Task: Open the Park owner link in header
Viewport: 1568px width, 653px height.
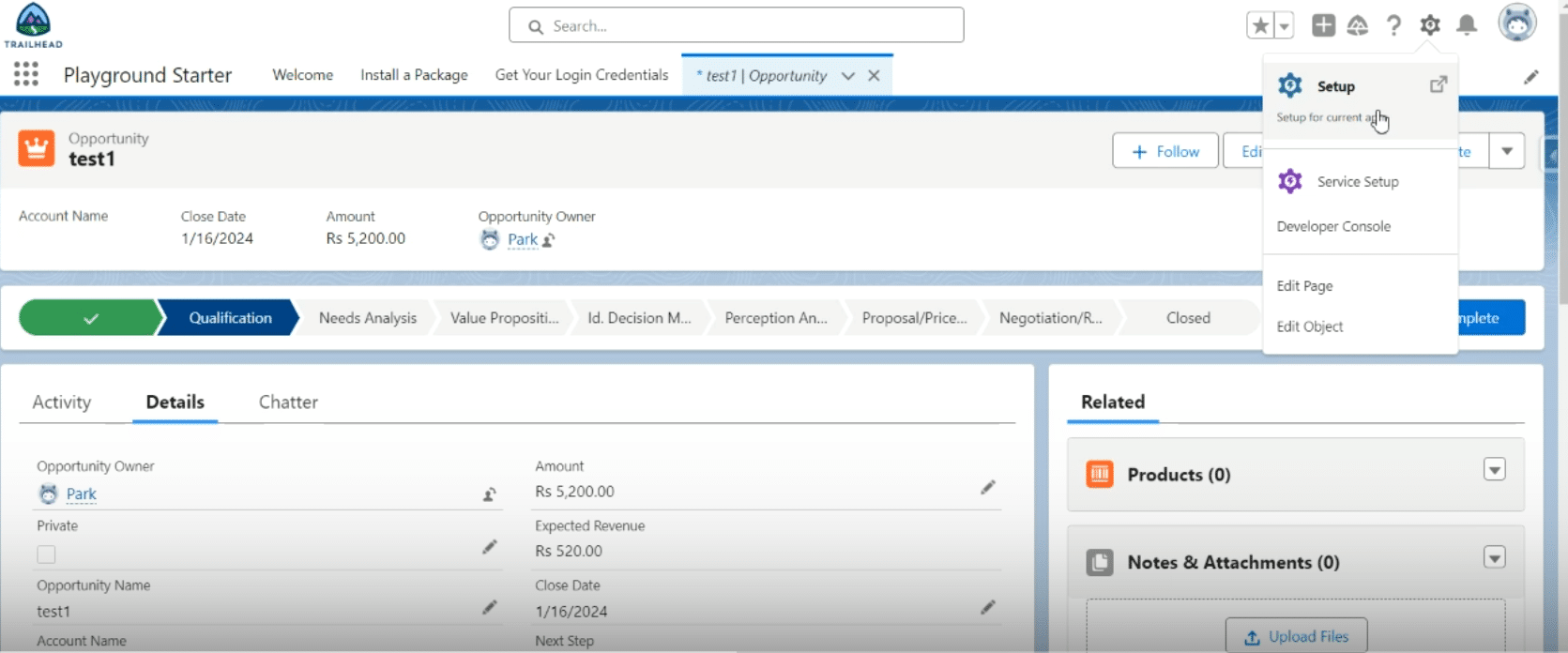Action: pyautogui.click(x=523, y=239)
